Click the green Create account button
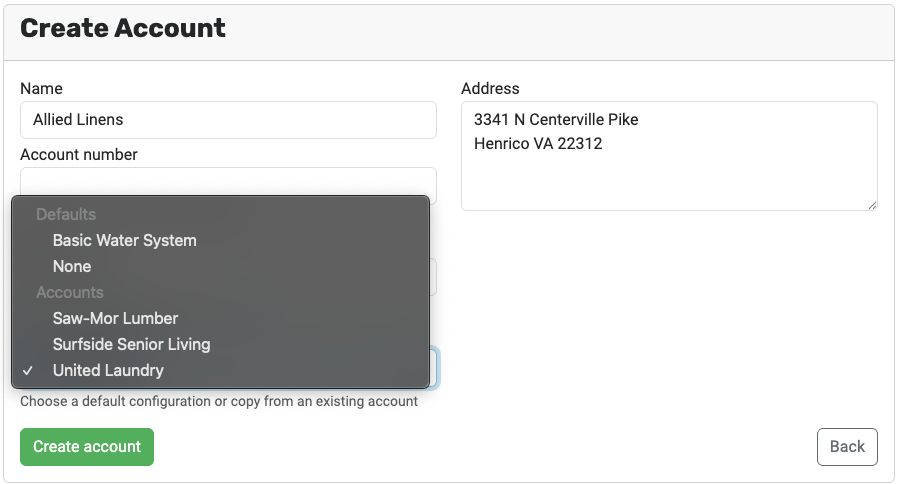The width and height of the screenshot is (900, 484). pyautogui.click(x=87, y=447)
